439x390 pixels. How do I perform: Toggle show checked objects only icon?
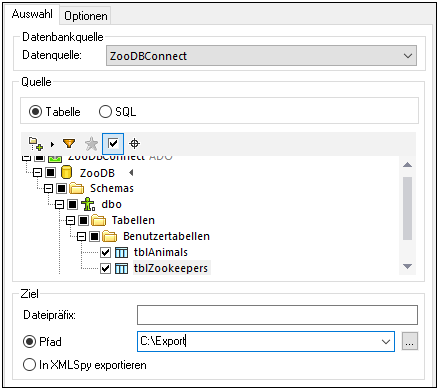coord(113,144)
